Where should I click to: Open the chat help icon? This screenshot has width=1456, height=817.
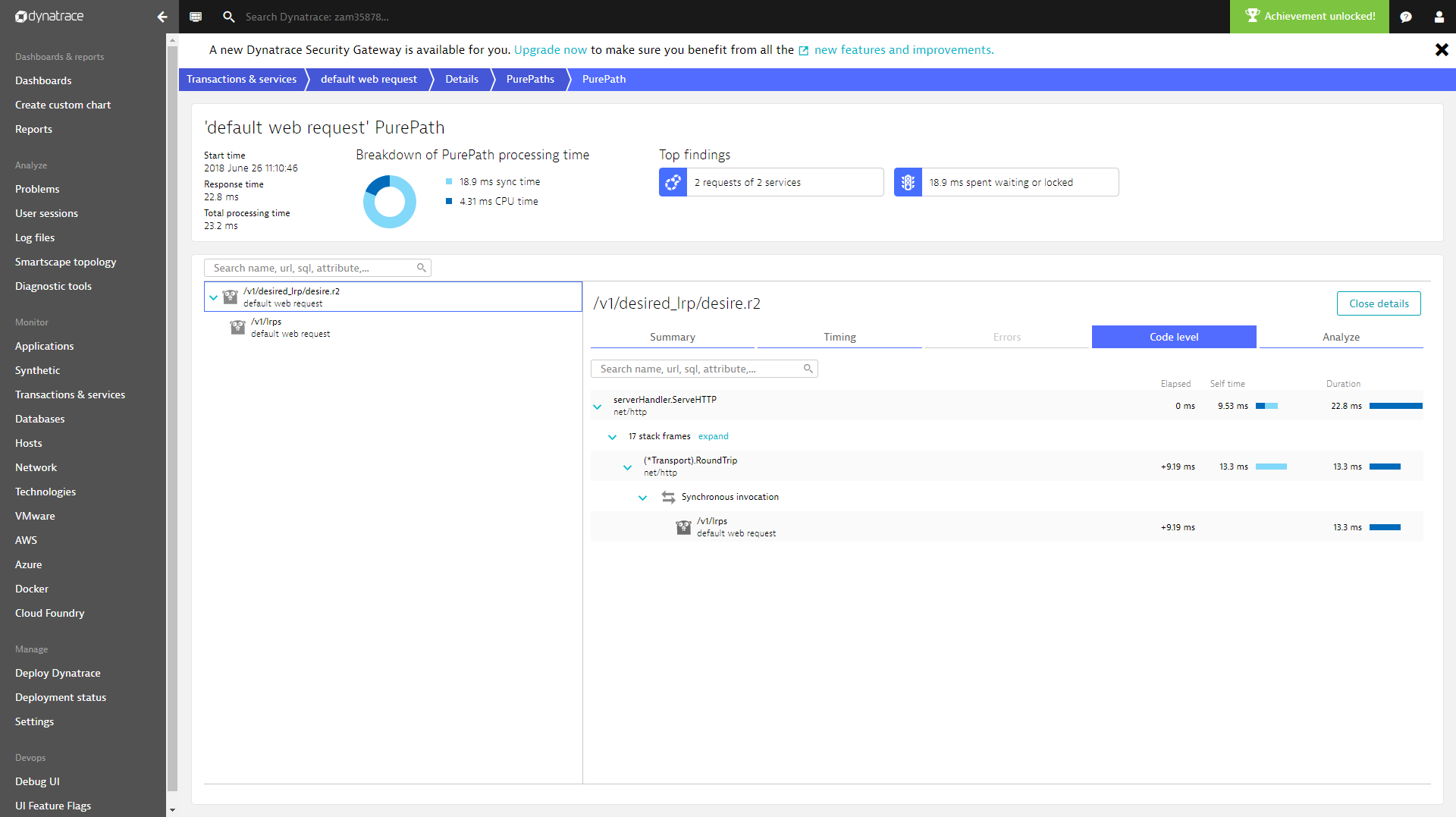[1406, 17]
